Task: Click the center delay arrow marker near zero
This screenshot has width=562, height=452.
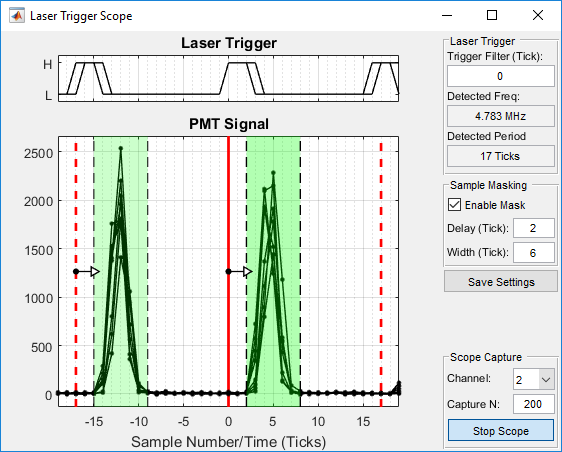Action: (x=239, y=272)
